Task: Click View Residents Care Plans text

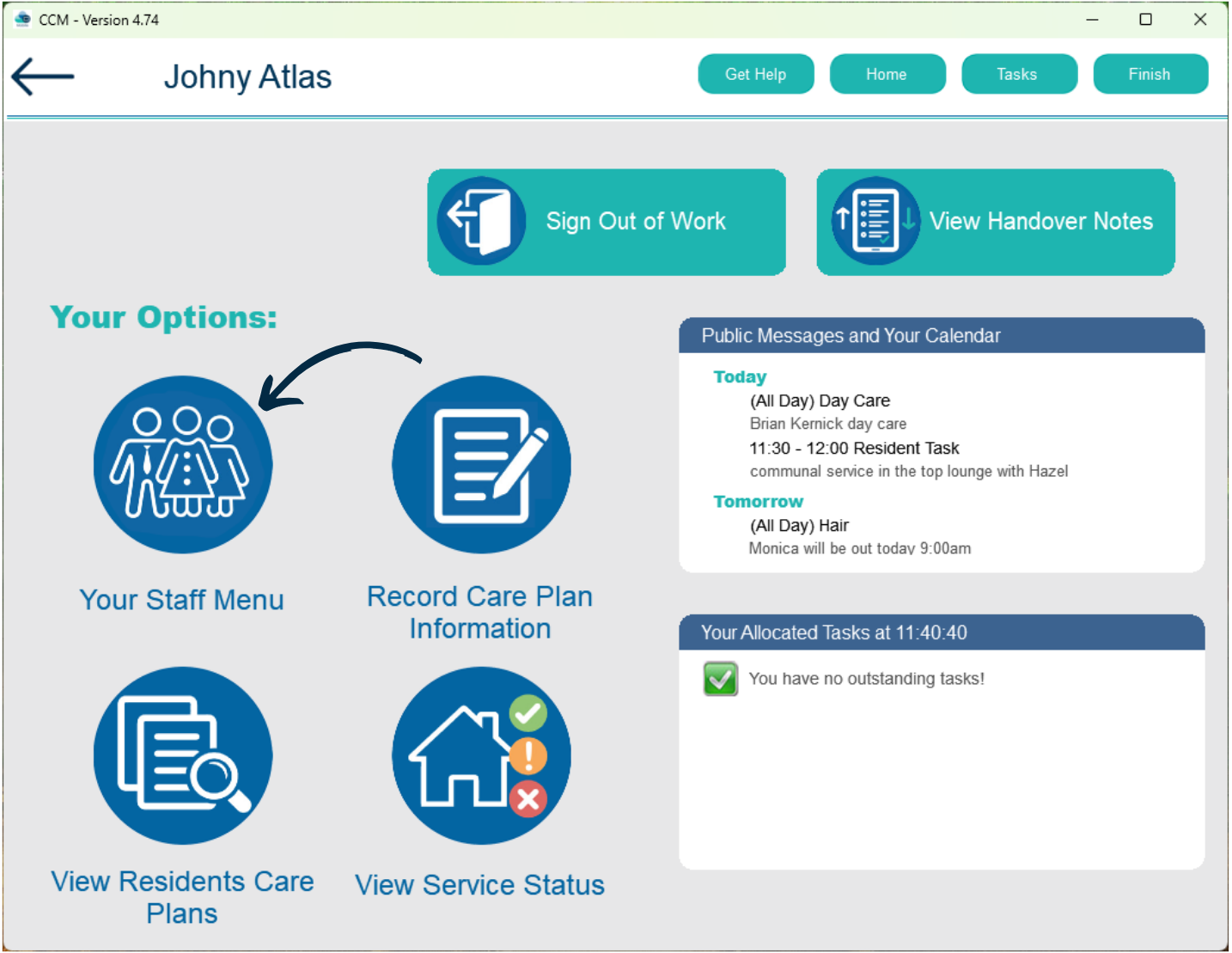Action: coord(182,897)
